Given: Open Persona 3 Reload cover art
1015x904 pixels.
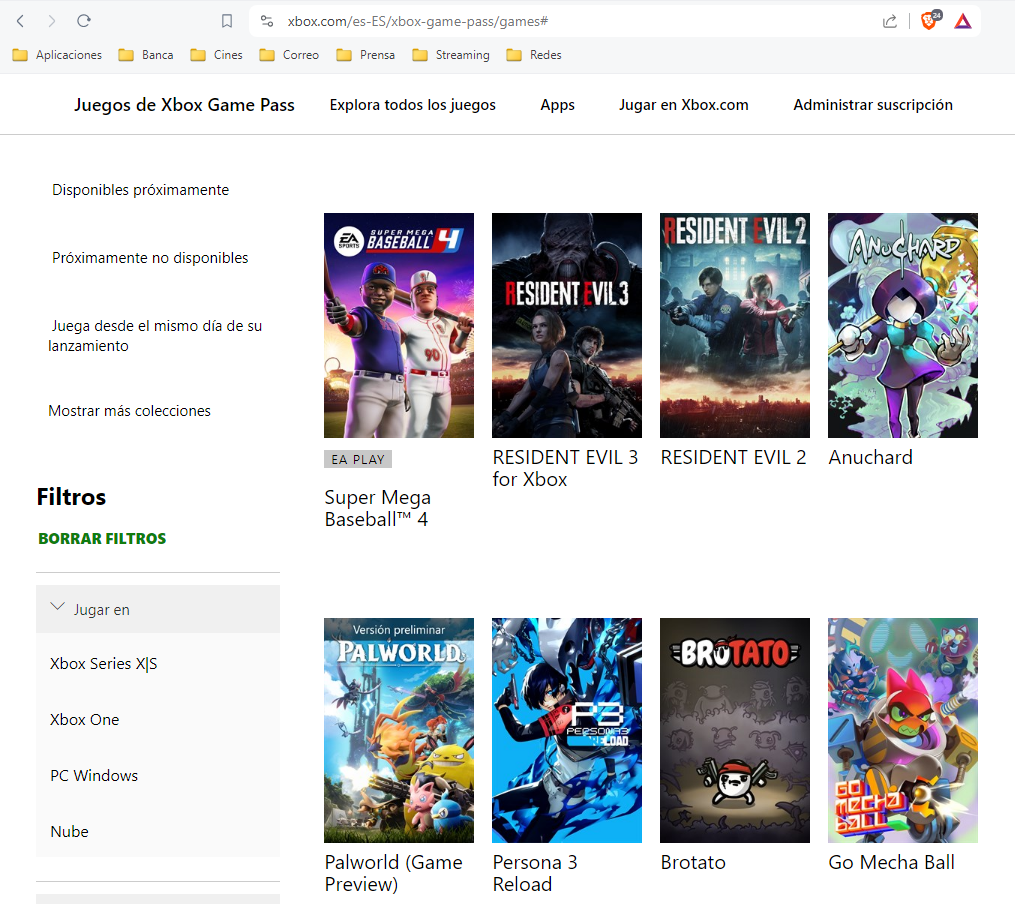Looking at the screenshot, I should pos(567,731).
